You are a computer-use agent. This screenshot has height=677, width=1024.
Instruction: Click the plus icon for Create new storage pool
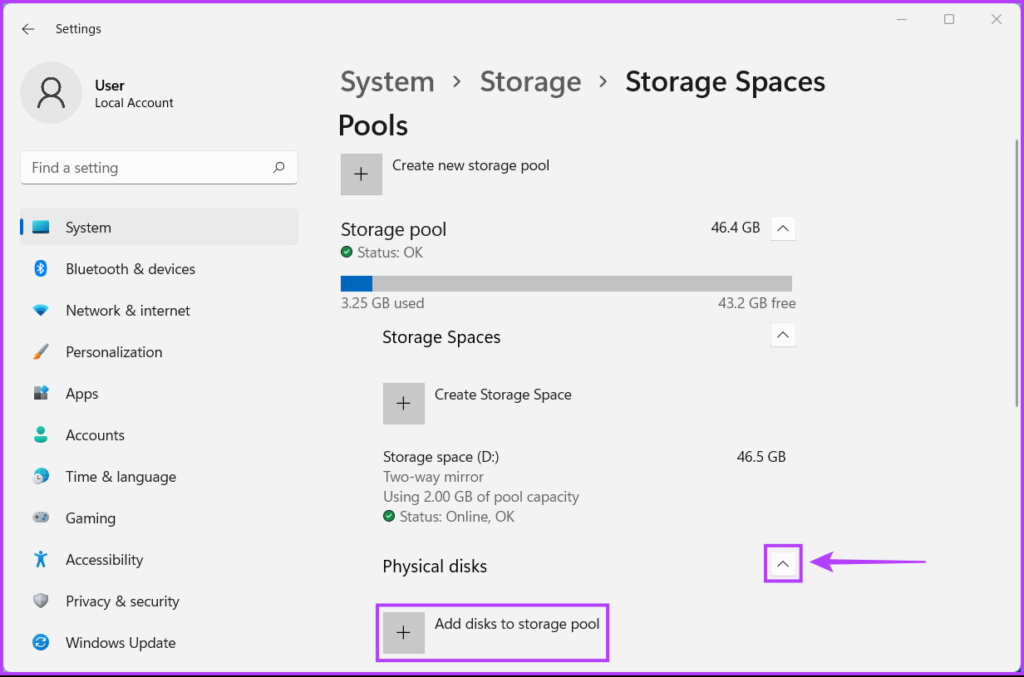pyautogui.click(x=361, y=174)
